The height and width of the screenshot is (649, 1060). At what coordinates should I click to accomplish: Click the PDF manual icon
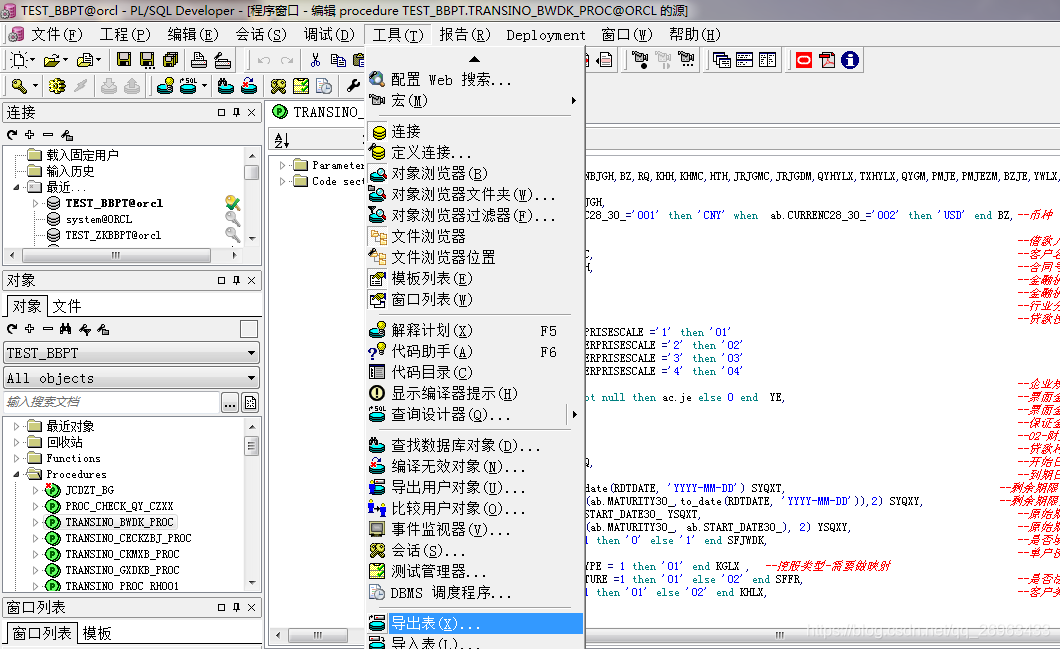[827, 60]
